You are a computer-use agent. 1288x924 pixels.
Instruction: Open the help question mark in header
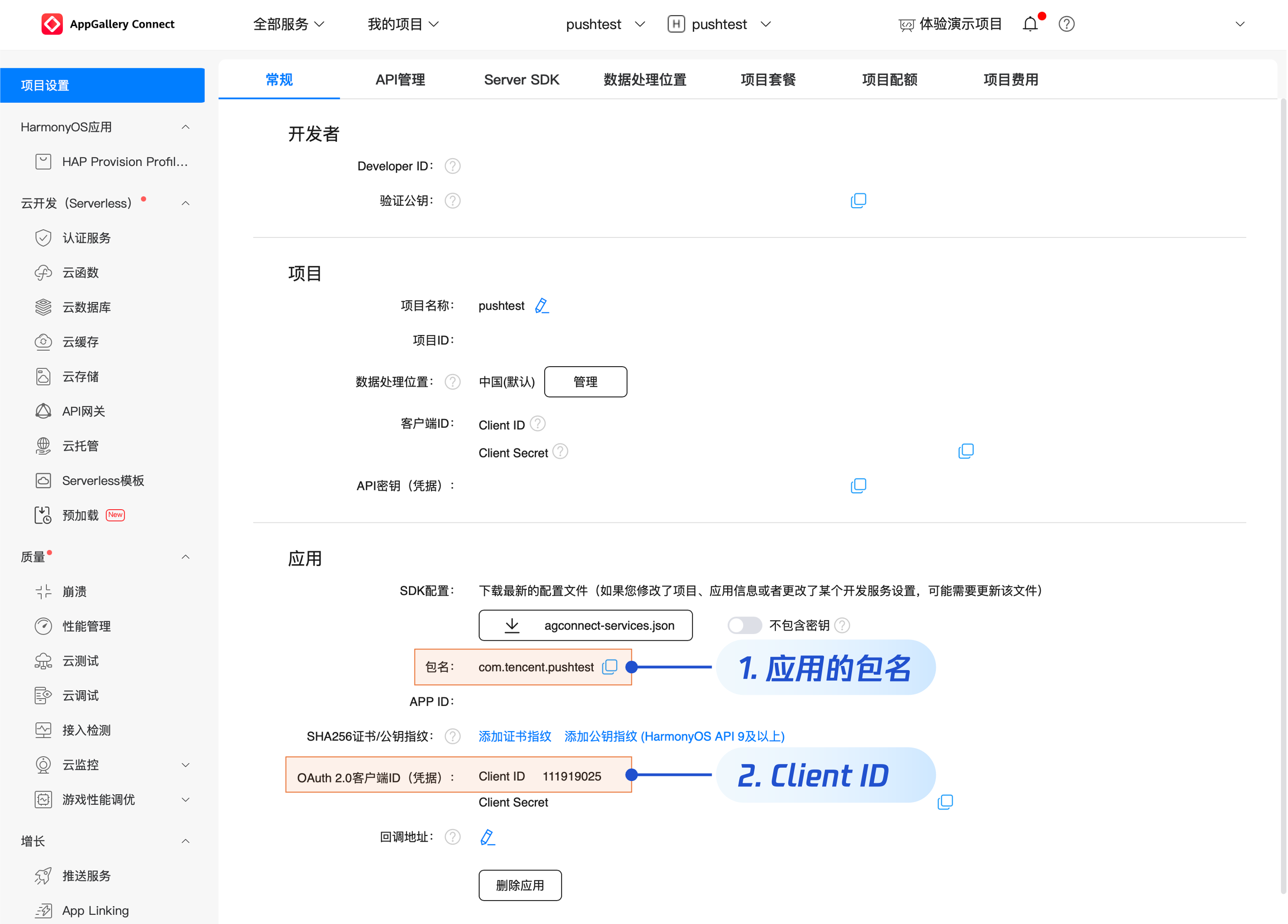point(1066,24)
